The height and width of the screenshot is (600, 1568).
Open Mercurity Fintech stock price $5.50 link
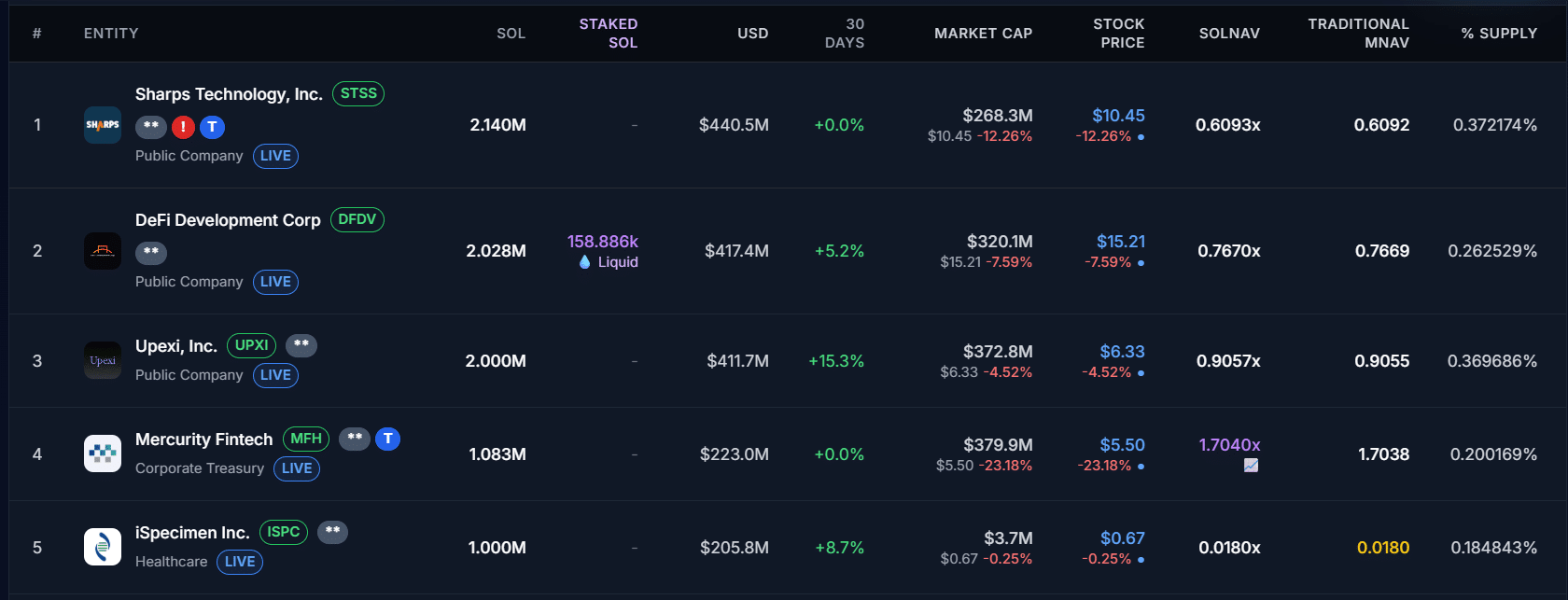click(x=1122, y=445)
